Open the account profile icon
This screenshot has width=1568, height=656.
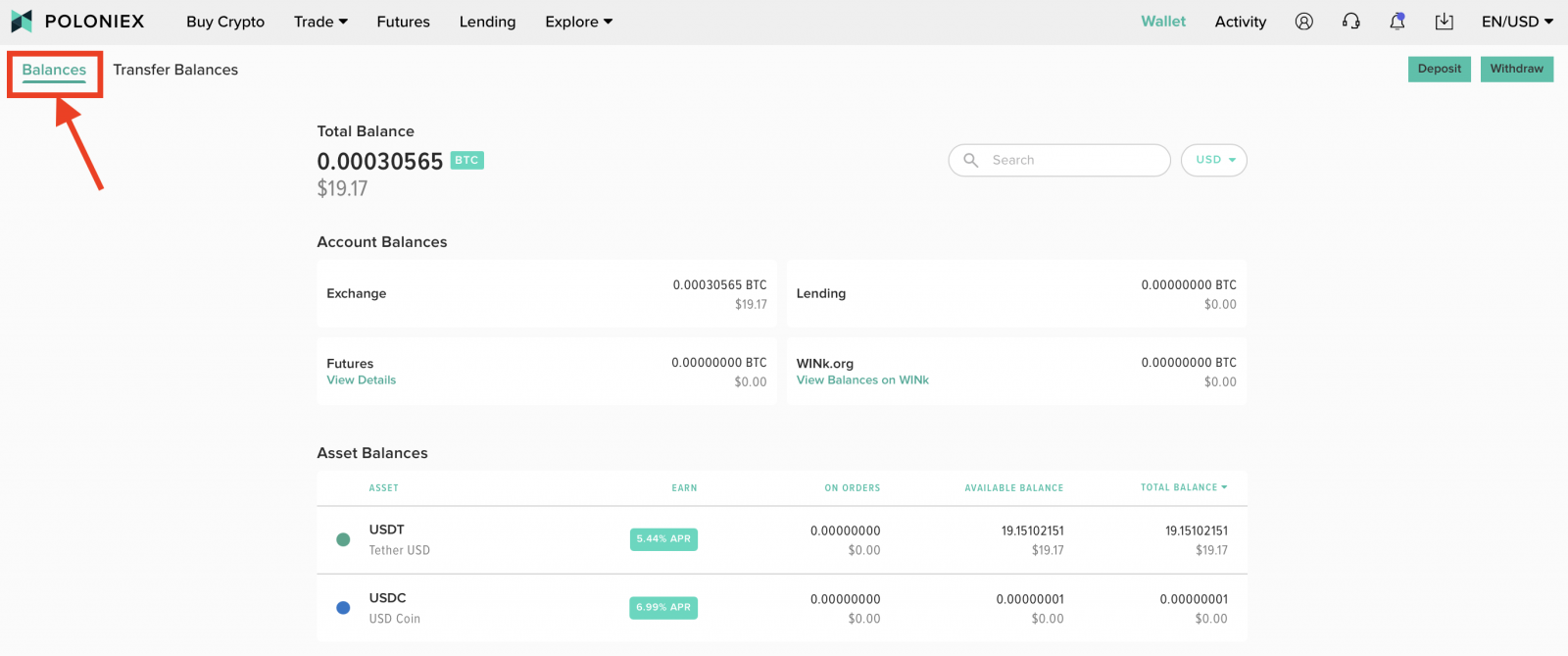pos(1303,21)
